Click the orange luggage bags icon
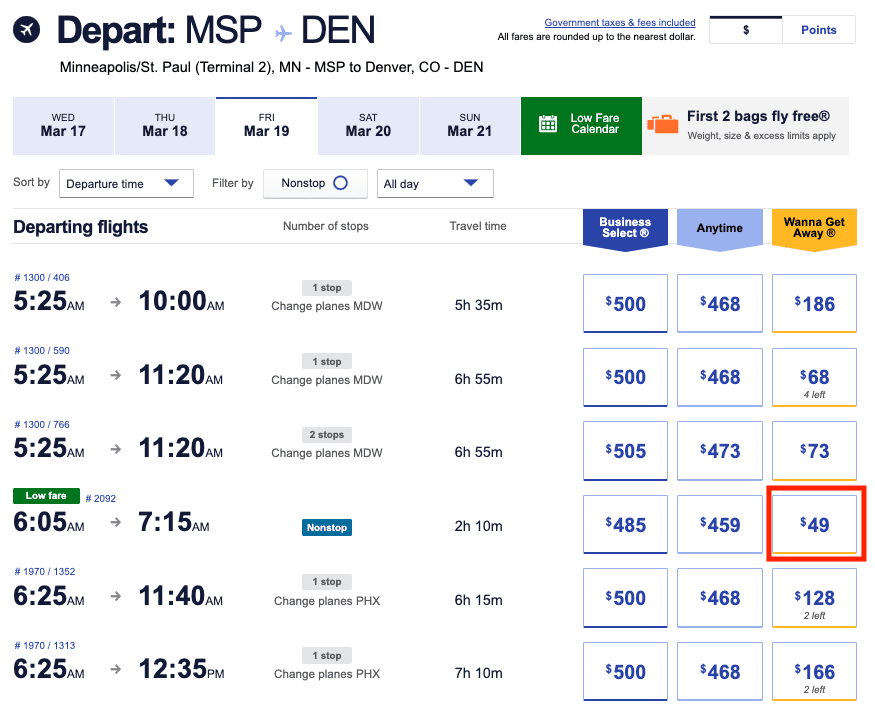Image resolution: width=875 pixels, height=707 pixels. (663, 124)
